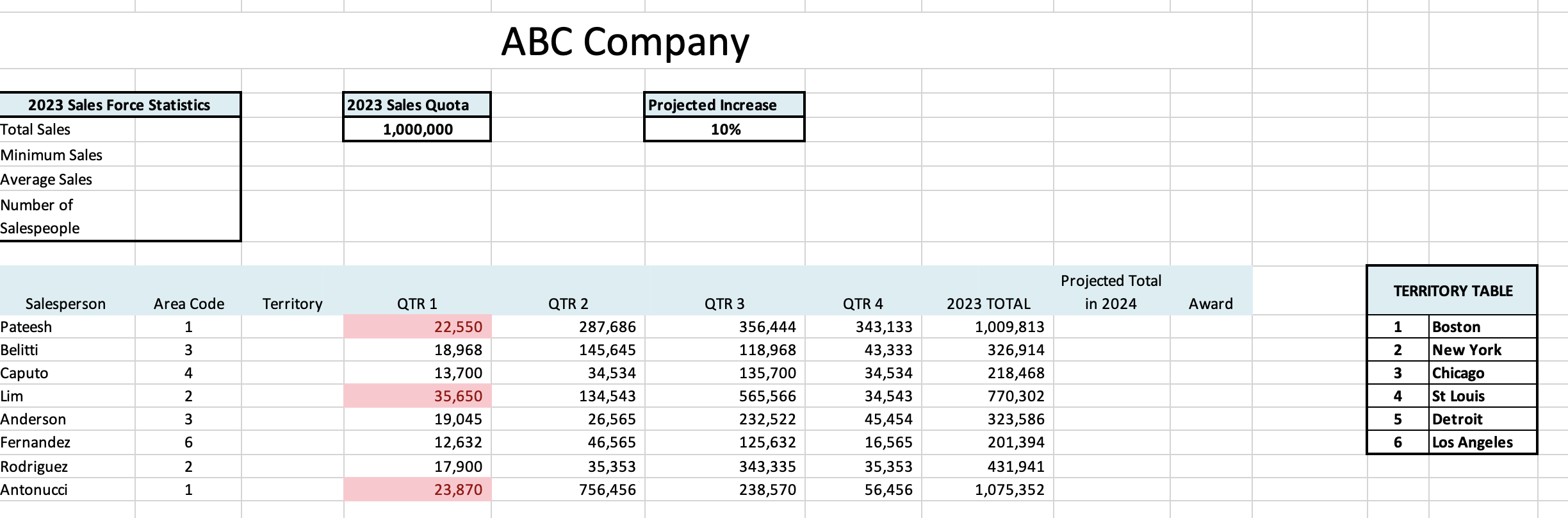Select QTR 2 value 134,543

tap(568, 396)
